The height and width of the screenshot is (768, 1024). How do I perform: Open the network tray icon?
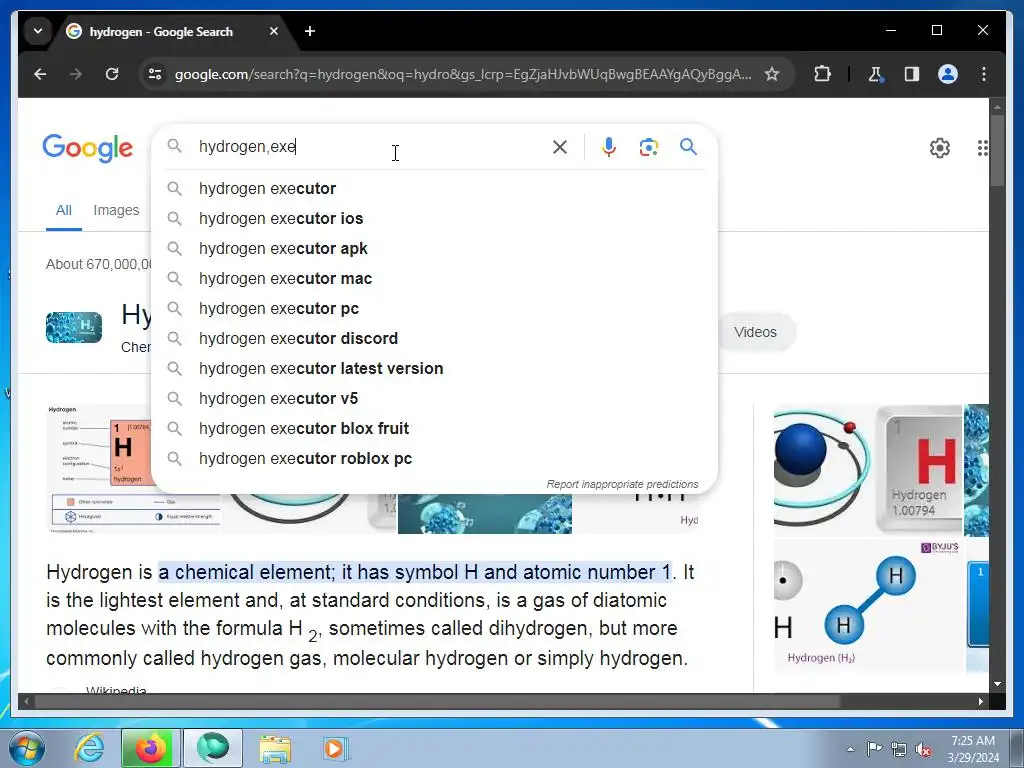pos(899,749)
